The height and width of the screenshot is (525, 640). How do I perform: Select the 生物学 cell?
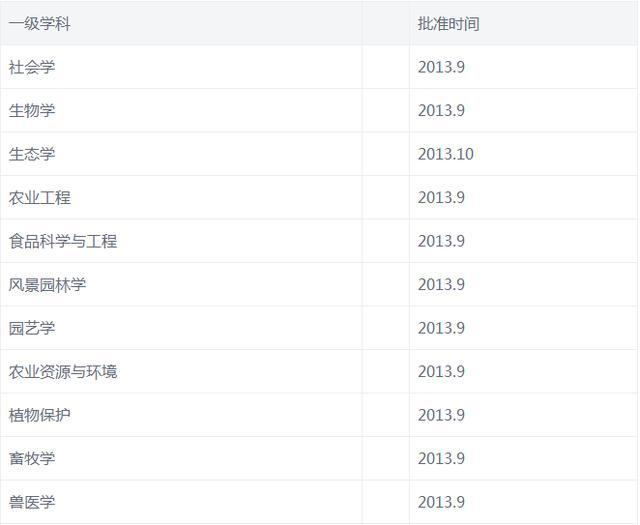(32, 110)
